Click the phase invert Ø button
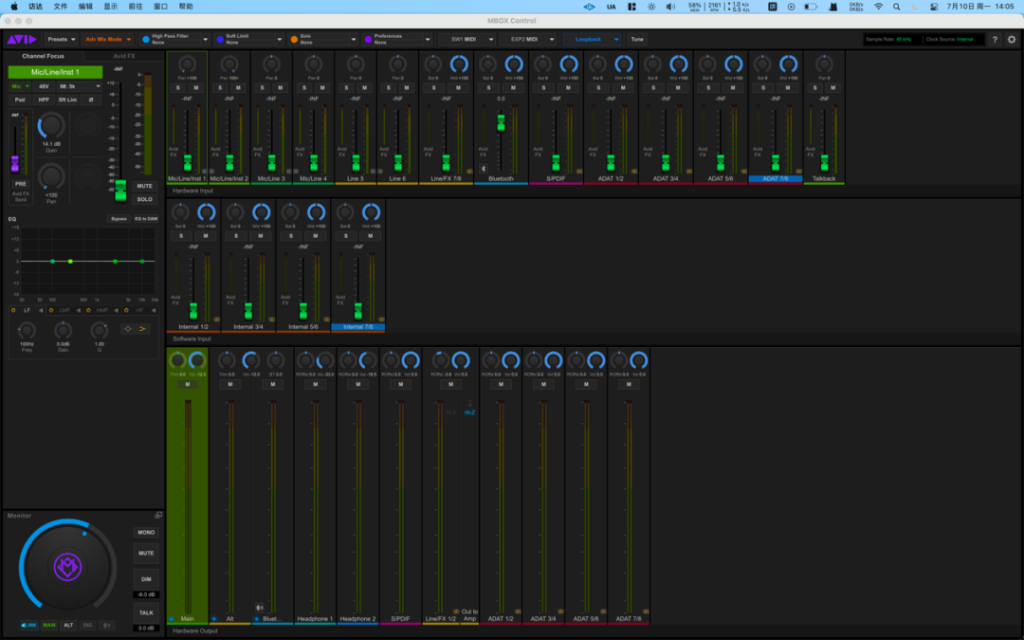1024x640 pixels. (x=90, y=99)
